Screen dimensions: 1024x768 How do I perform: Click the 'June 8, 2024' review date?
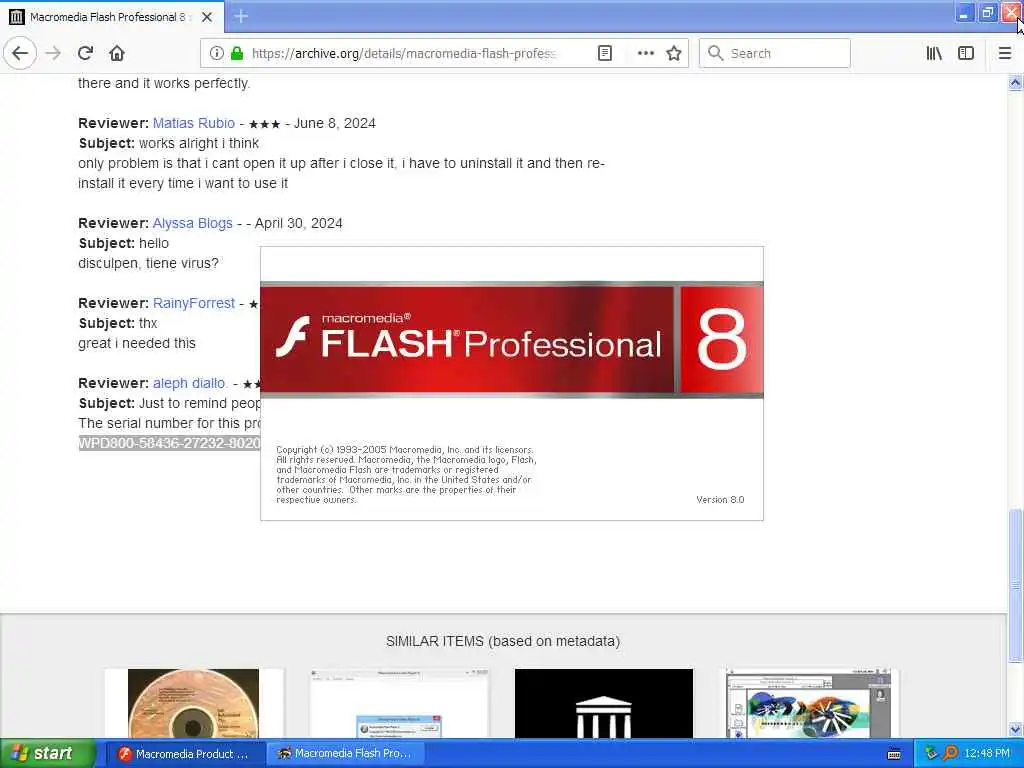(x=334, y=123)
